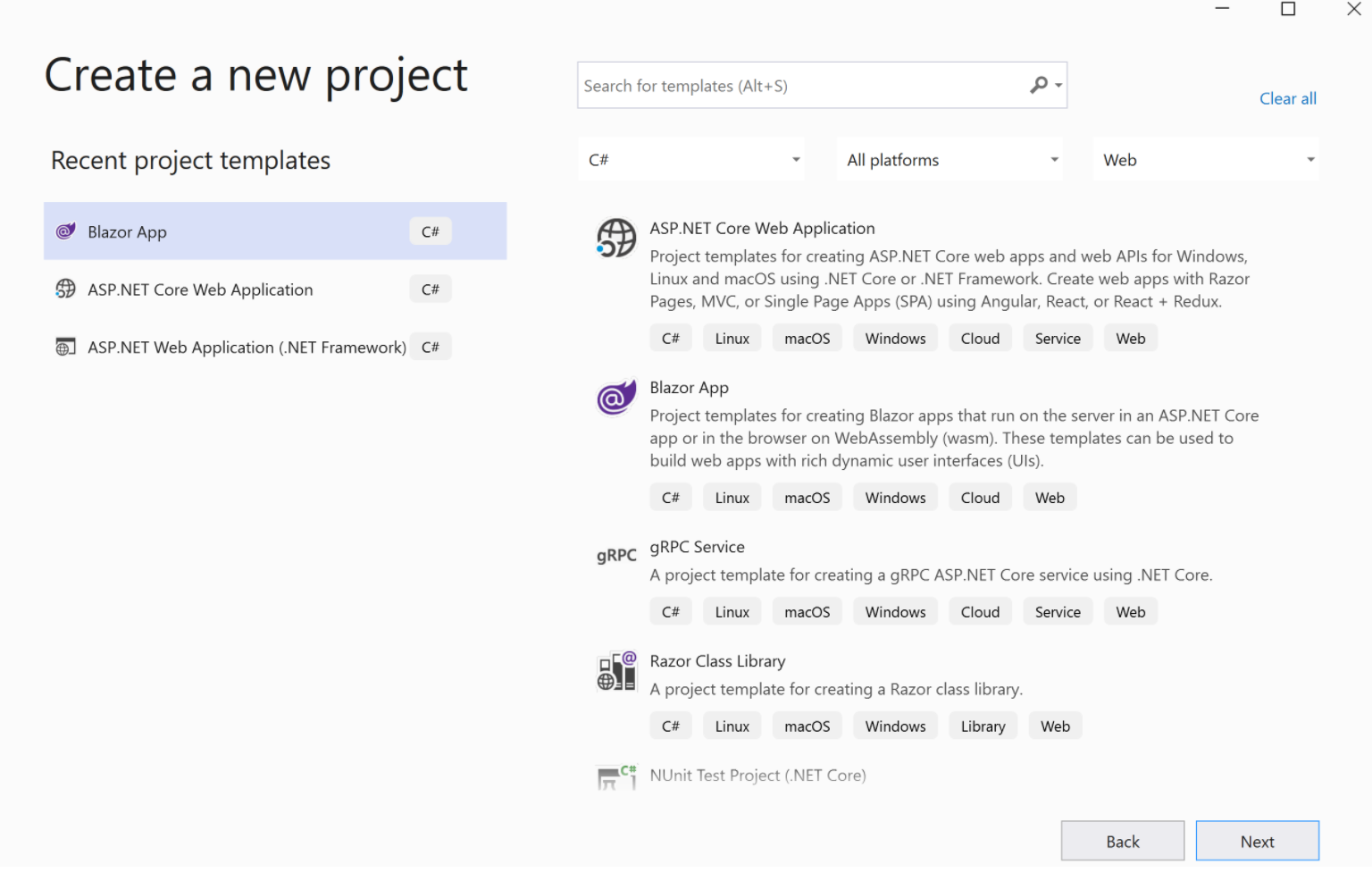
Task: Select the NUnit Test Project (.NET Core) template
Action: tap(757, 775)
